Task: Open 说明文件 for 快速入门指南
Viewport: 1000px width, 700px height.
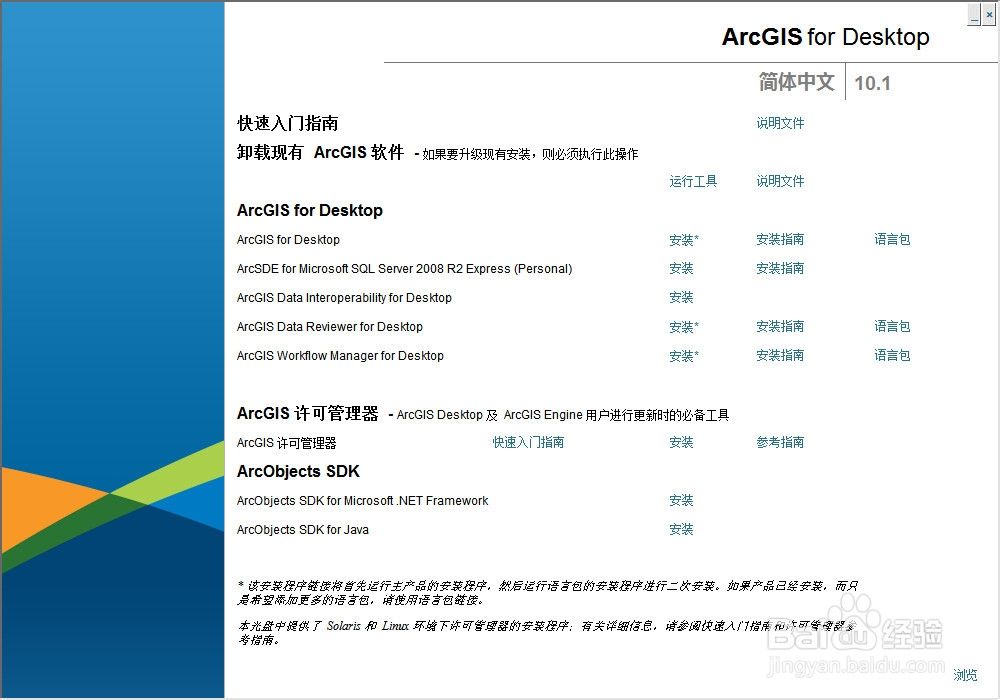Action: tap(780, 123)
